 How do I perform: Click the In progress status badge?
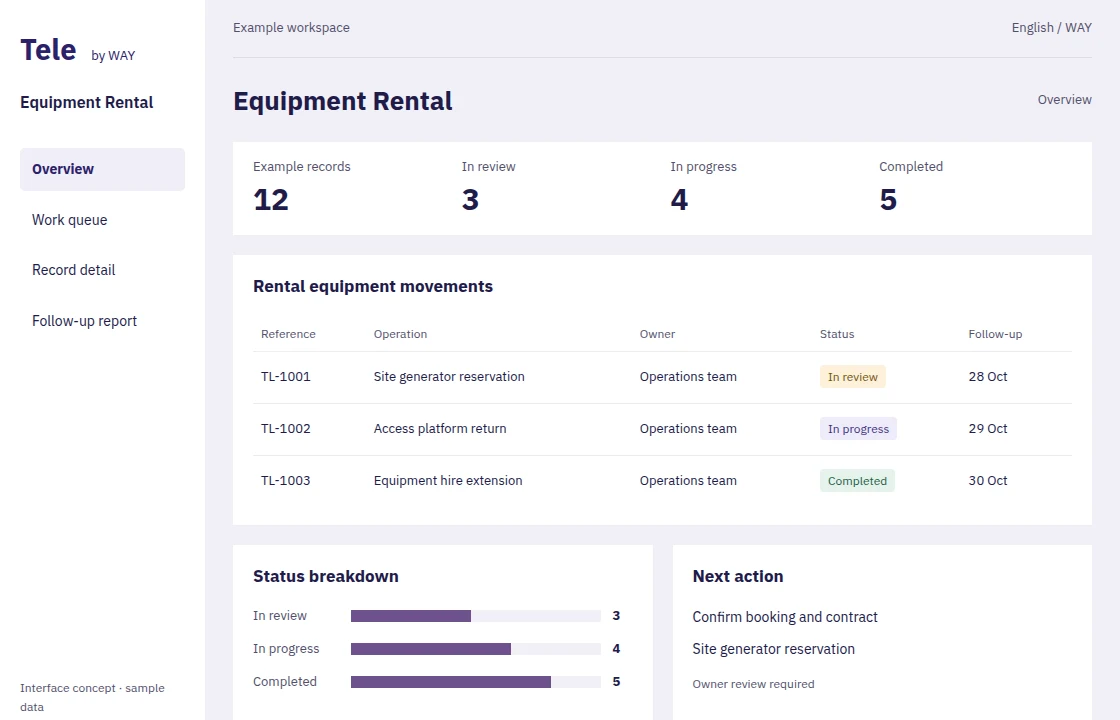coord(858,429)
